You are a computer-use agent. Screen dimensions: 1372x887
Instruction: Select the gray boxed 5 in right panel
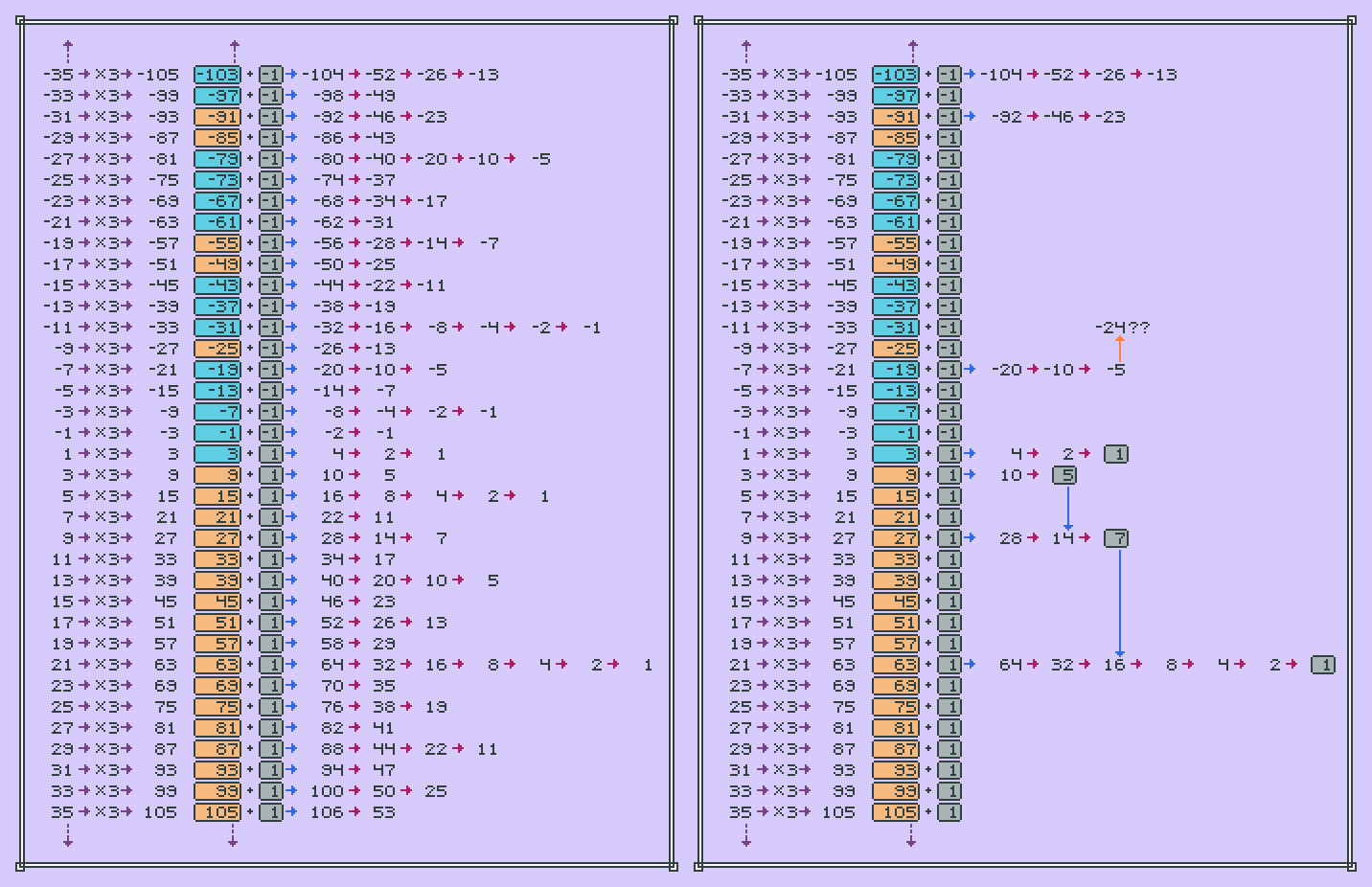tap(1064, 475)
